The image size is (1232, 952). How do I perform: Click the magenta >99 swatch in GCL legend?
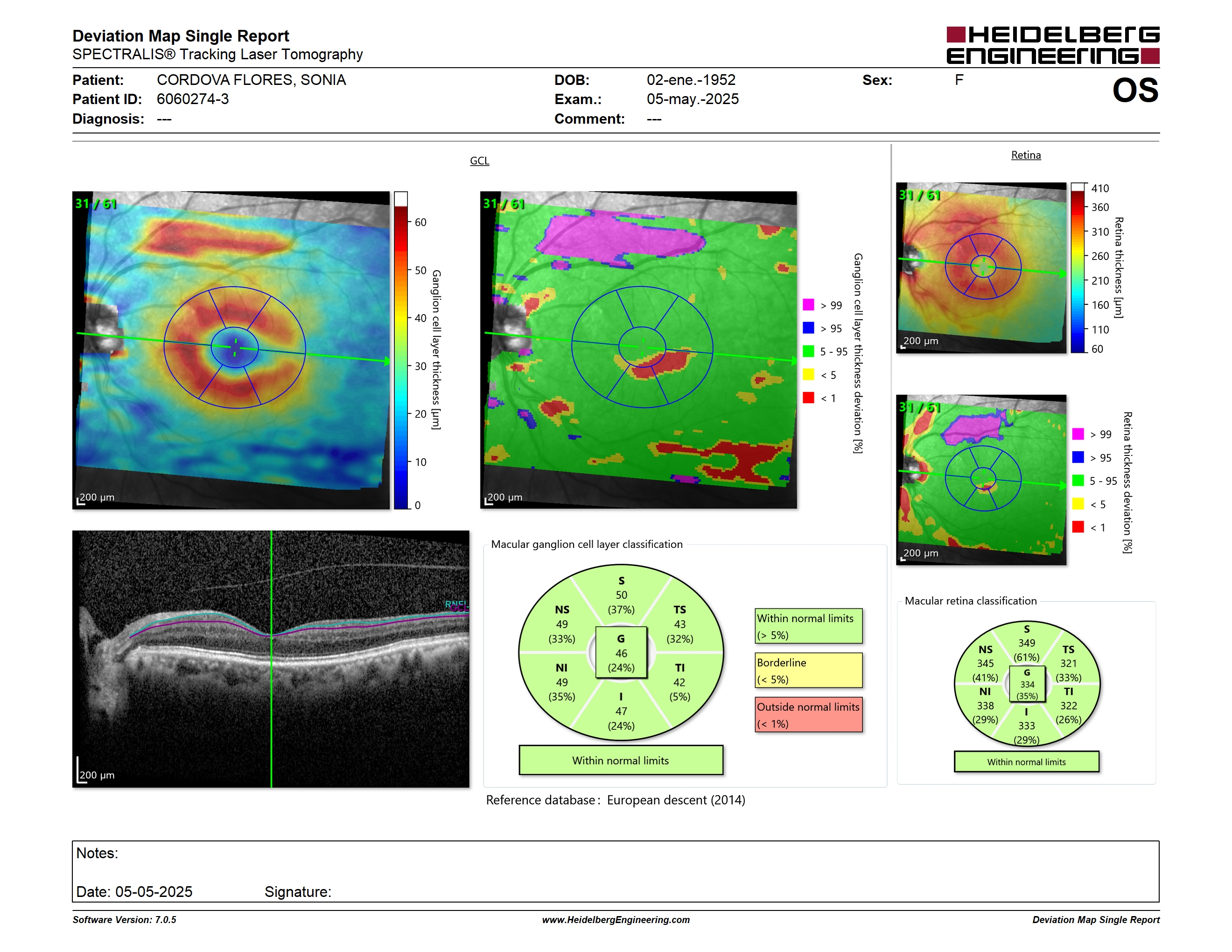coord(808,305)
